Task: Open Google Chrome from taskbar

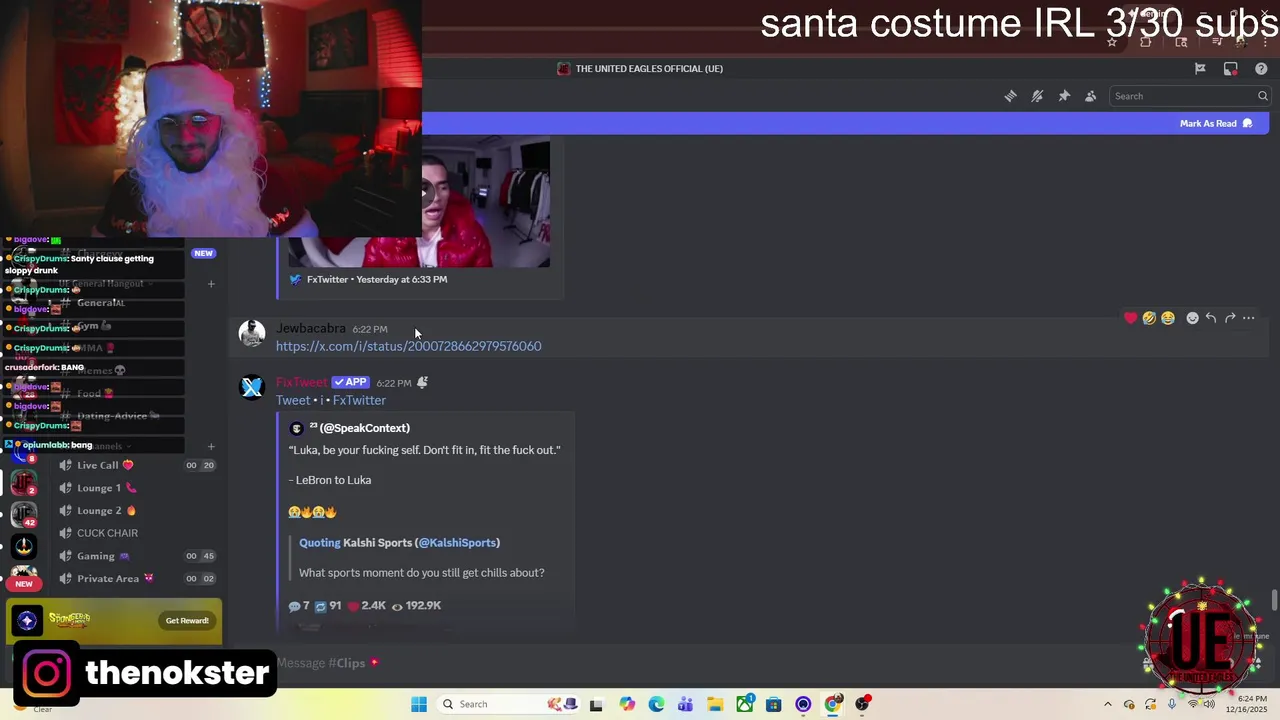Action: tap(832, 704)
